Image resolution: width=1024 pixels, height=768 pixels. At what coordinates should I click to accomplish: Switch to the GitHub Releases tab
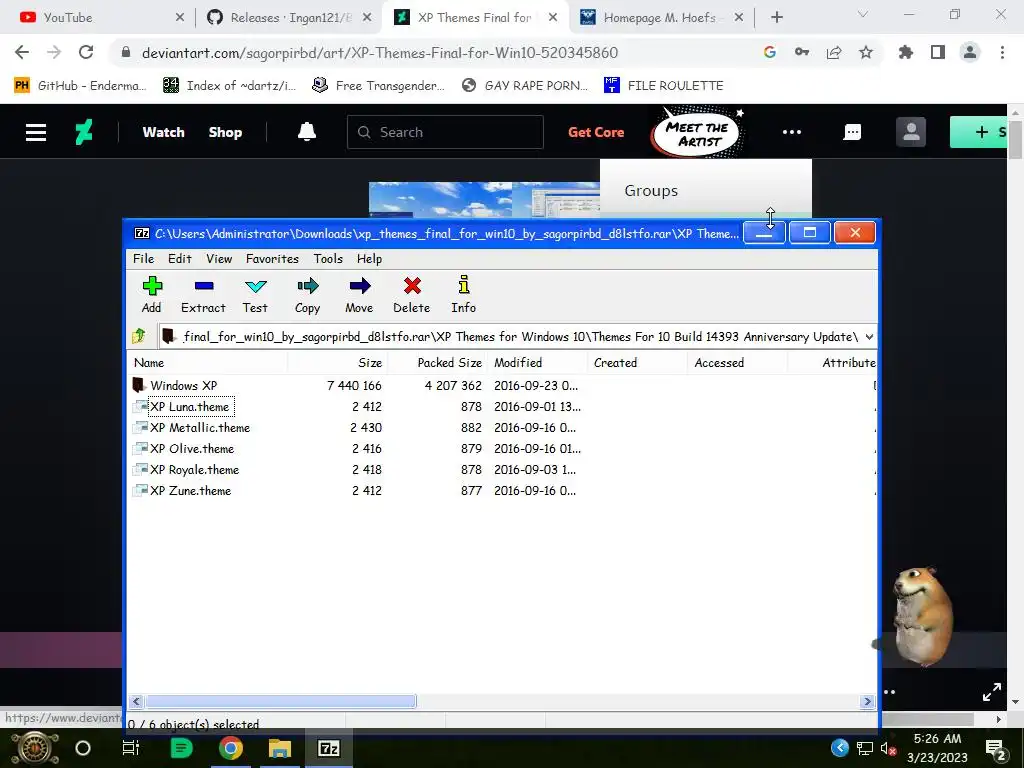[x=289, y=18]
